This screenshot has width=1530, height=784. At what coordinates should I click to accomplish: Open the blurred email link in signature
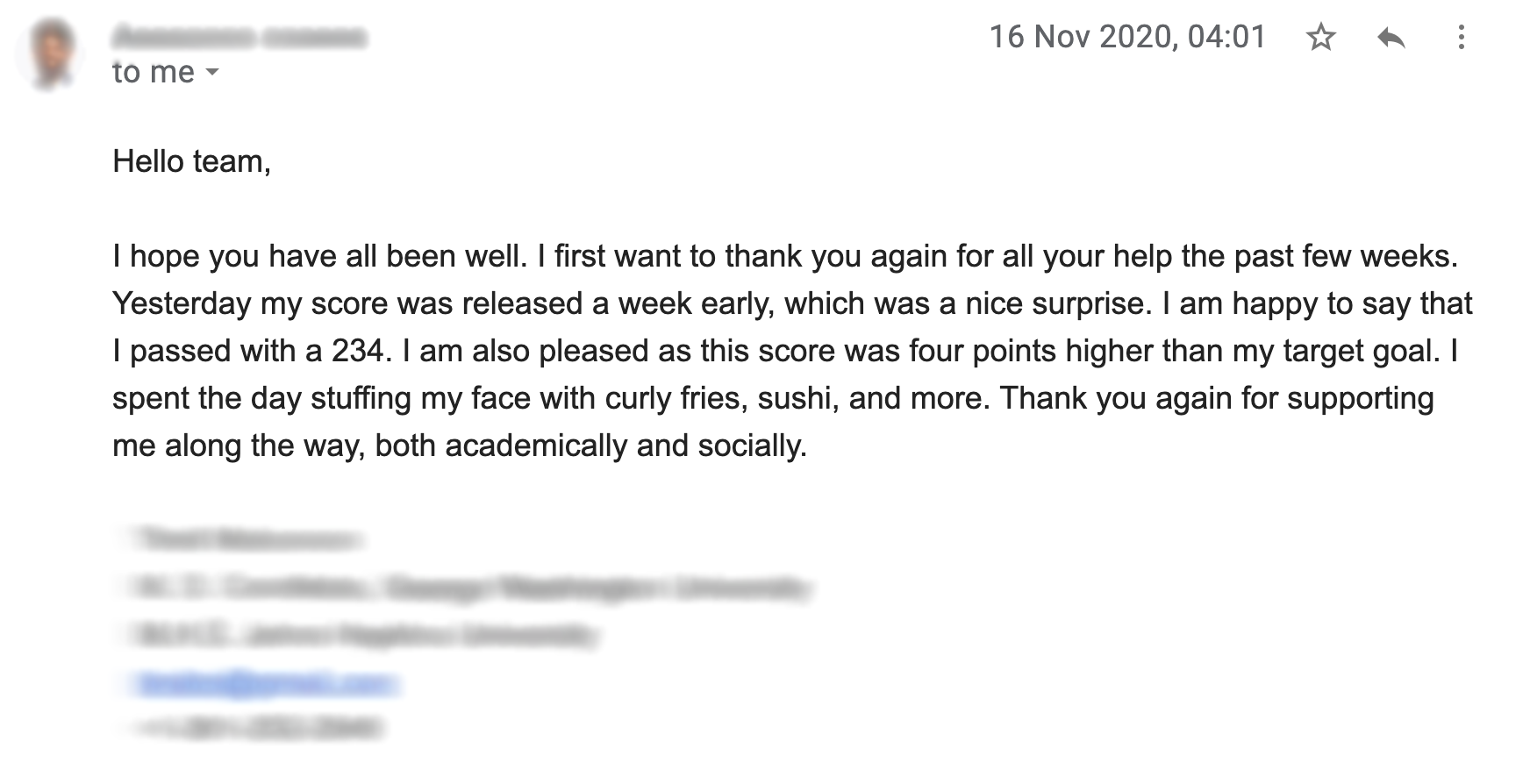pos(264,683)
